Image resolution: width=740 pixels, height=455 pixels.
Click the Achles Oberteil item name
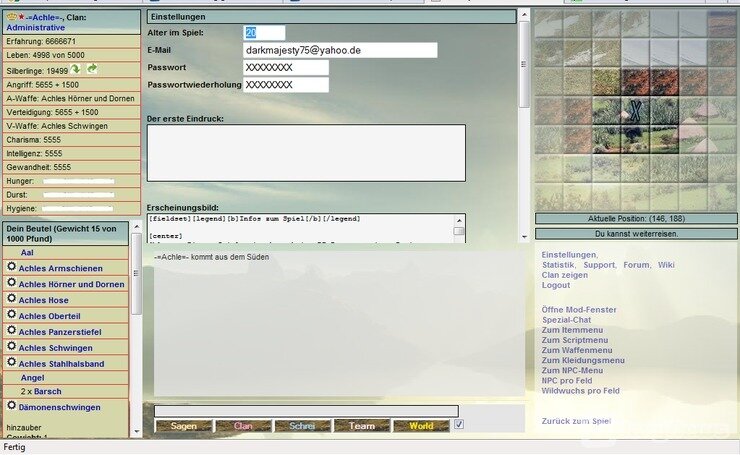click(50, 316)
